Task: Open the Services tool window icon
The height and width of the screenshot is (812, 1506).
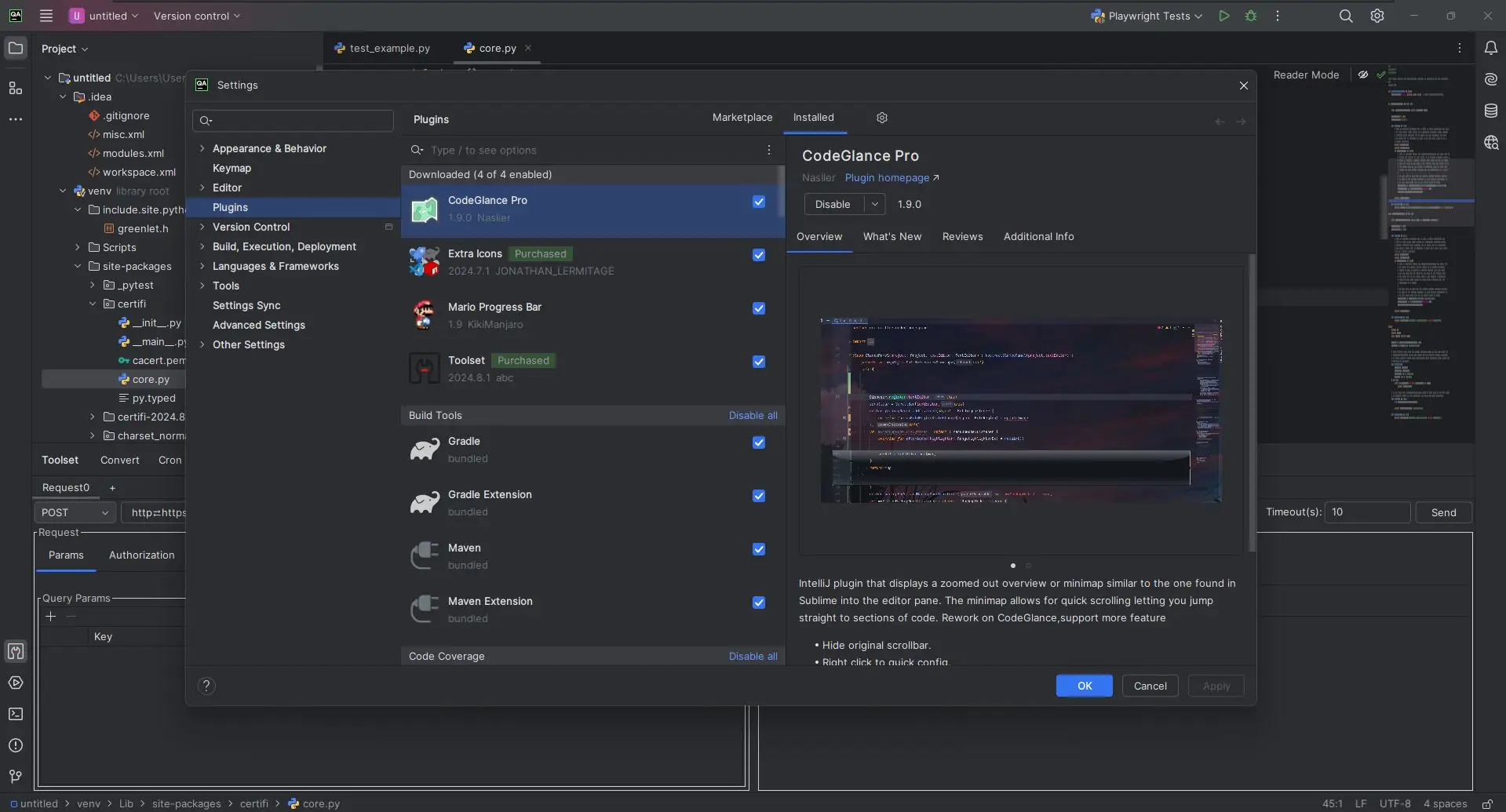Action: click(x=15, y=683)
